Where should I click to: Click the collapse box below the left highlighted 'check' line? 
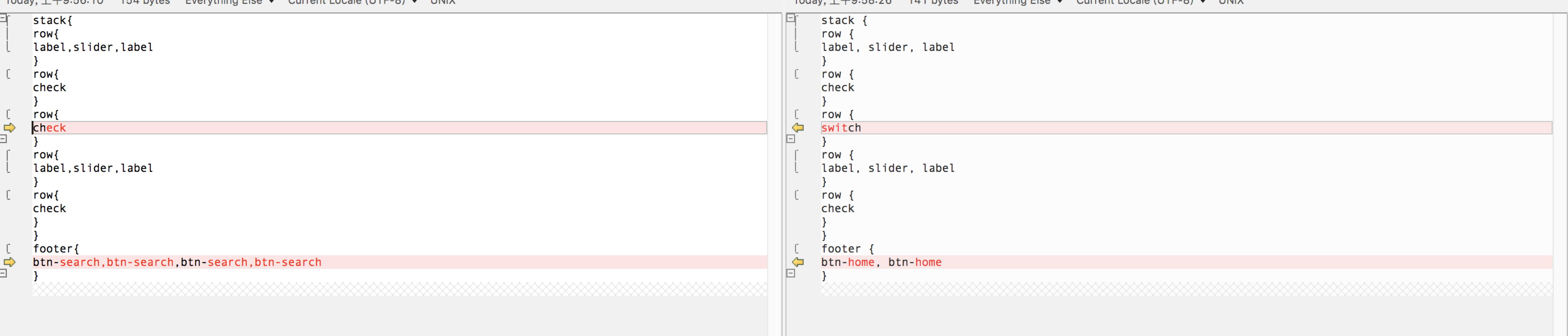[x=3, y=139]
